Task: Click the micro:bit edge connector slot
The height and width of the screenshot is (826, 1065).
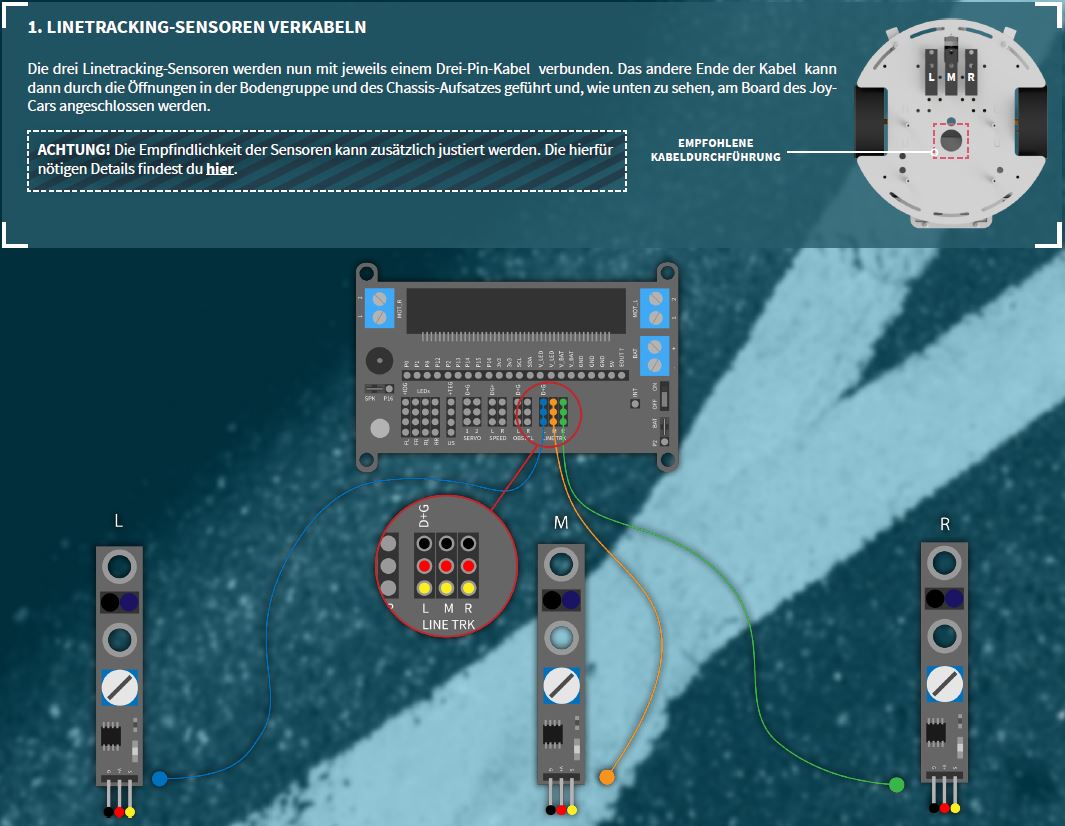Action: coord(516,312)
